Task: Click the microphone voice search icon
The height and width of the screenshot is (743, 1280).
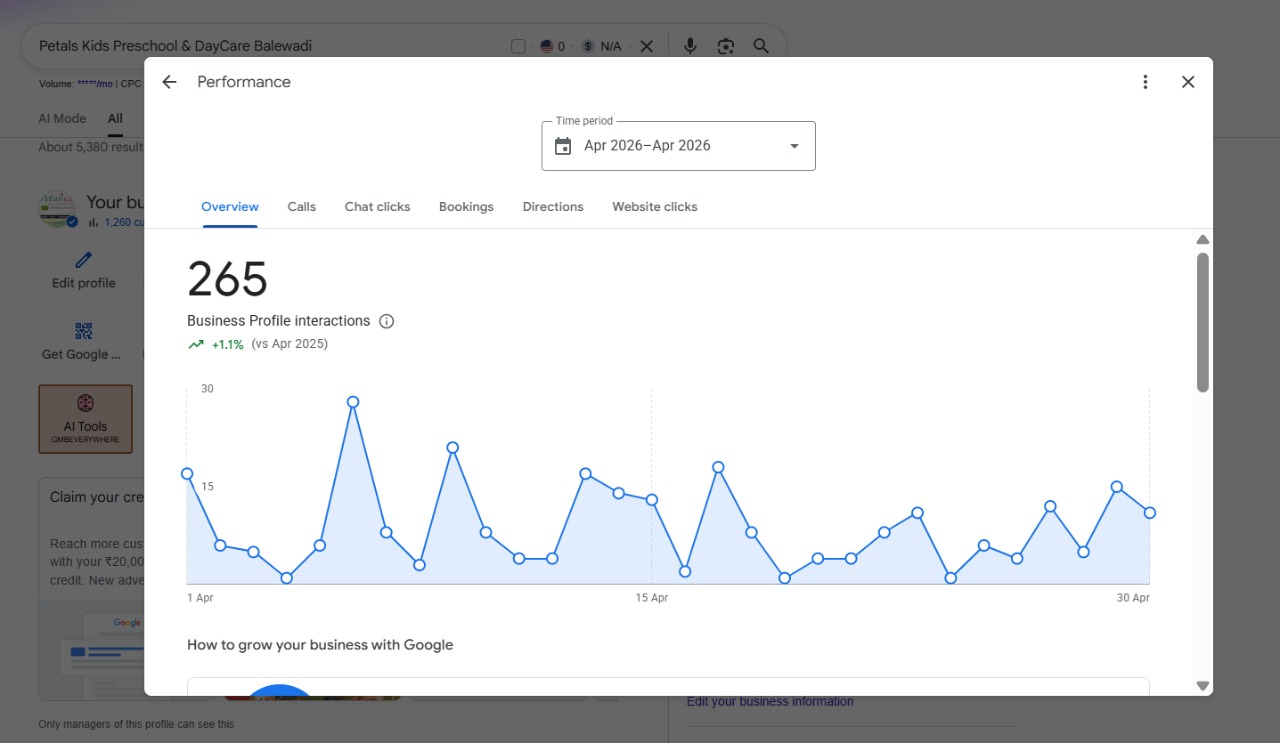Action: (x=690, y=46)
